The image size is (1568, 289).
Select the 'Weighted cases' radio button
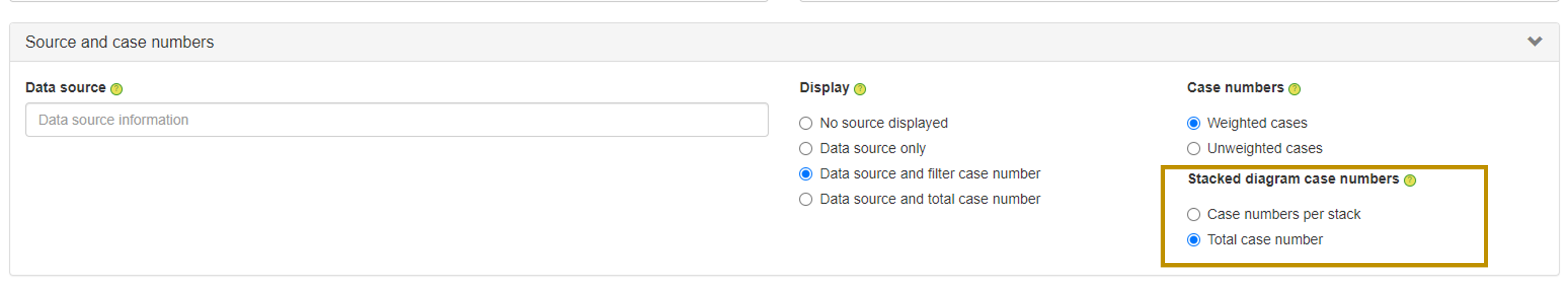click(x=1194, y=124)
